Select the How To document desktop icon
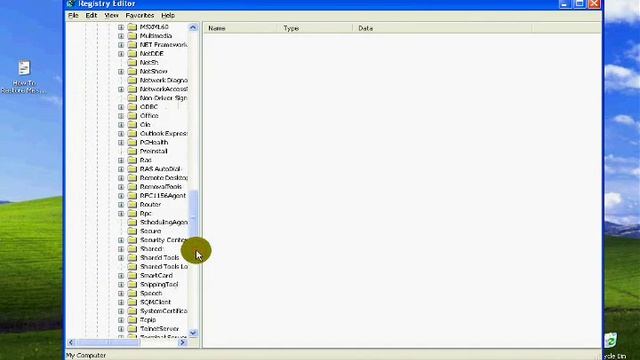Image resolution: width=640 pixels, height=360 pixels. pyautogui.click(x=24, y=68)
